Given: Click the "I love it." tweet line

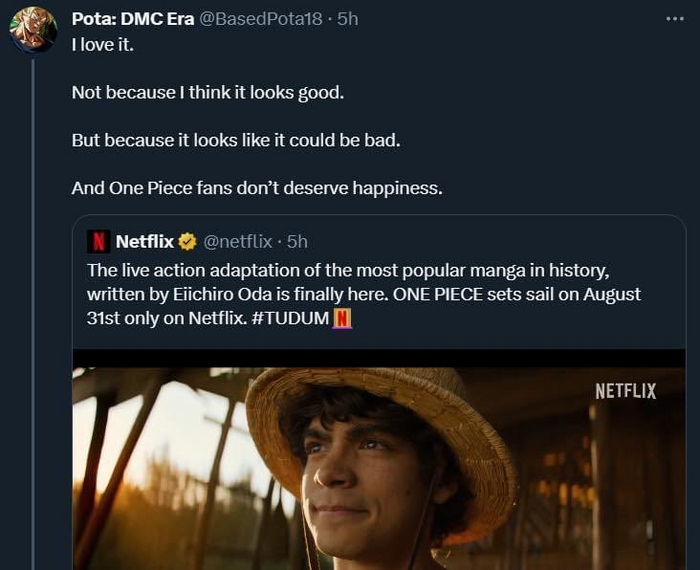Looking at the screenshot, I should 105,45.
